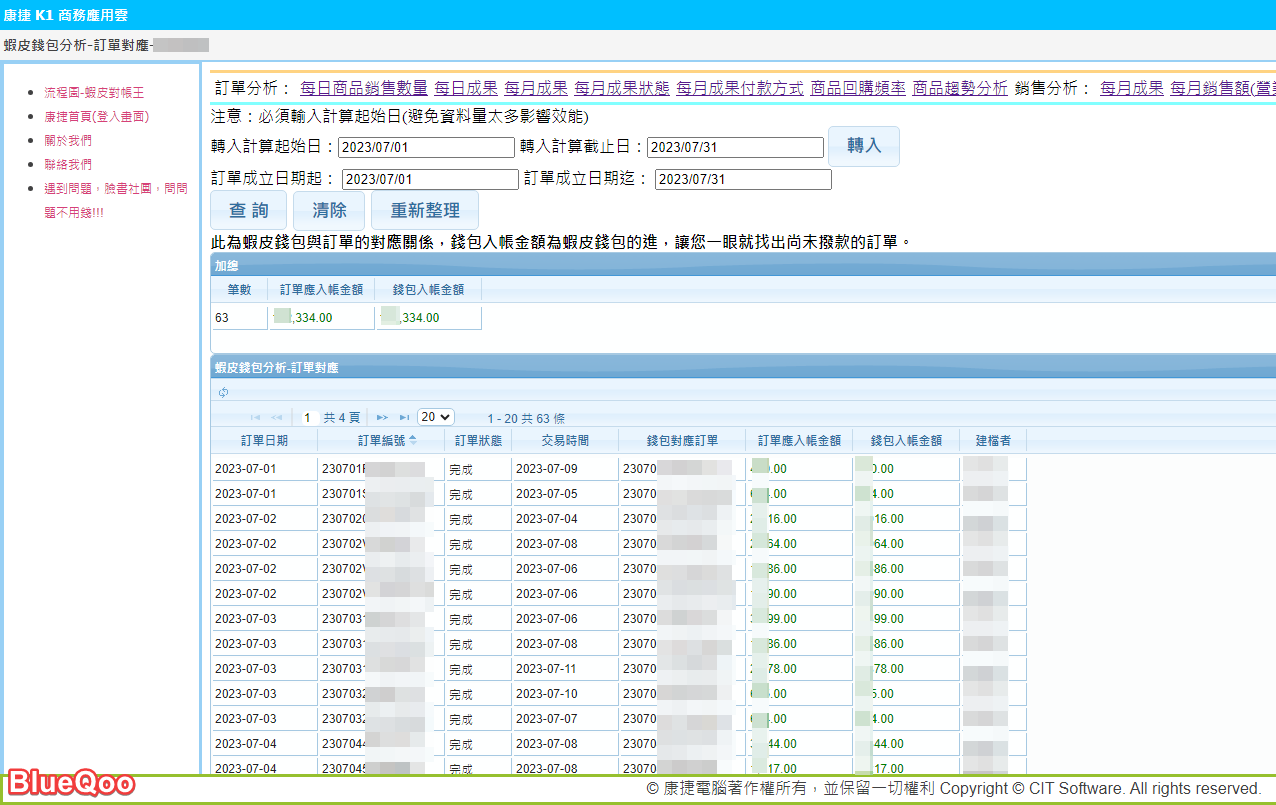This screenshot has height=805, width=1276.
Task: Select 流程圖-蝦皮對帳王 in the sidebar
Action: point(94,92)
